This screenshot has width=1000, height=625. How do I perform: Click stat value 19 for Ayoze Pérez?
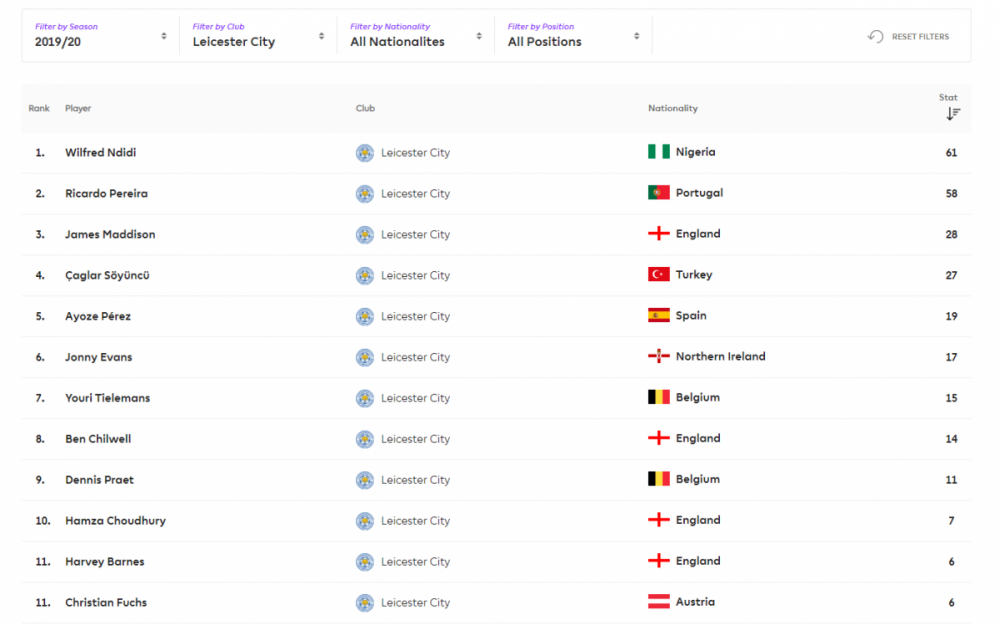pos(952,316)
